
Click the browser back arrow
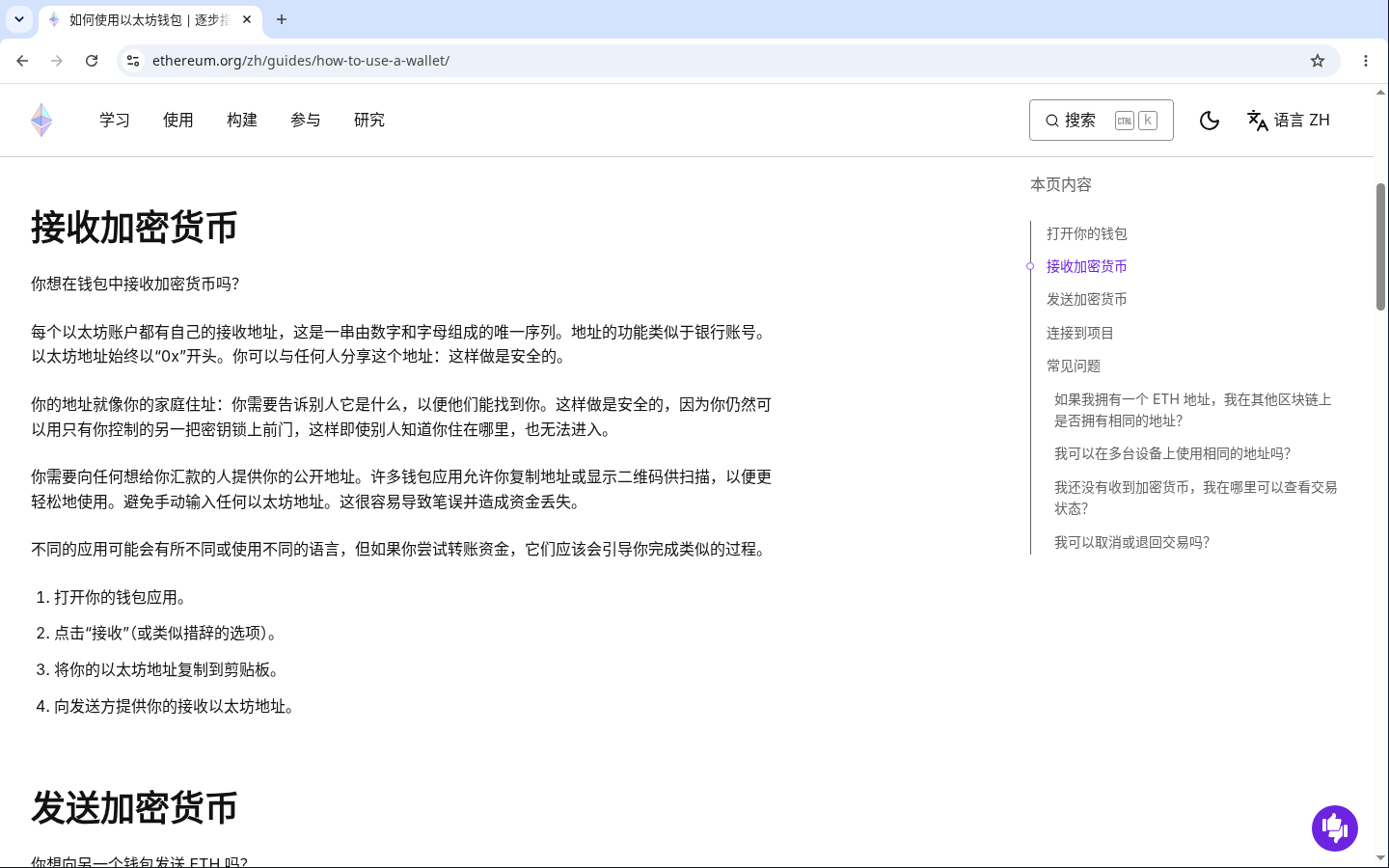22,61
